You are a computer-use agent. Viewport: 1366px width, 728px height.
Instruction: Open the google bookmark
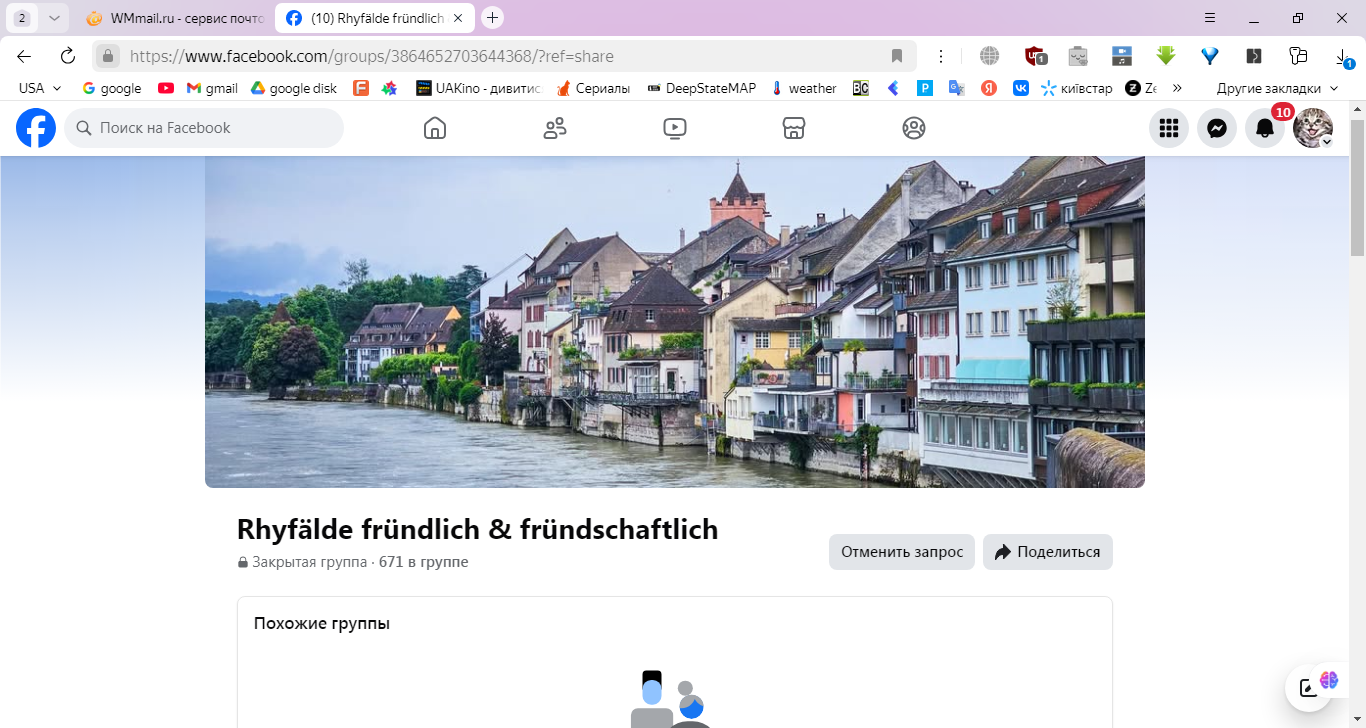(111, 88)
